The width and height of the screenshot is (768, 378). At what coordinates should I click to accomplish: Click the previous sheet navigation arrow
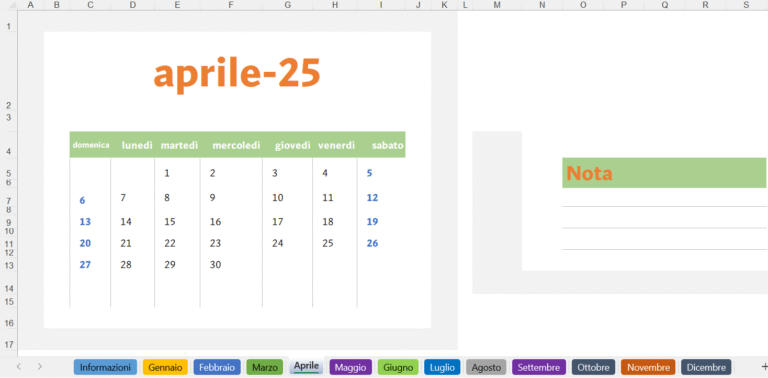point(19,367)
